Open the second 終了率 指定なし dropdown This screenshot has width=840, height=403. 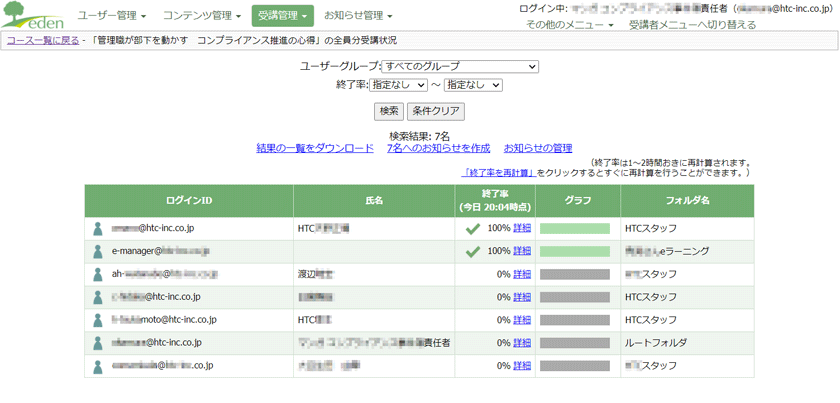(x=473, y=85)
